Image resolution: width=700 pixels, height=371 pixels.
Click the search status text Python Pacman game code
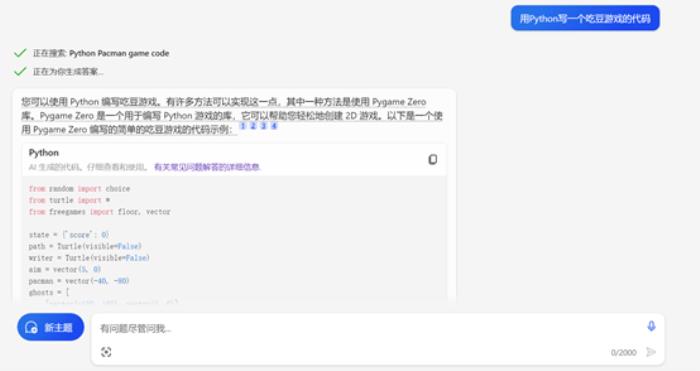(119, 53)
